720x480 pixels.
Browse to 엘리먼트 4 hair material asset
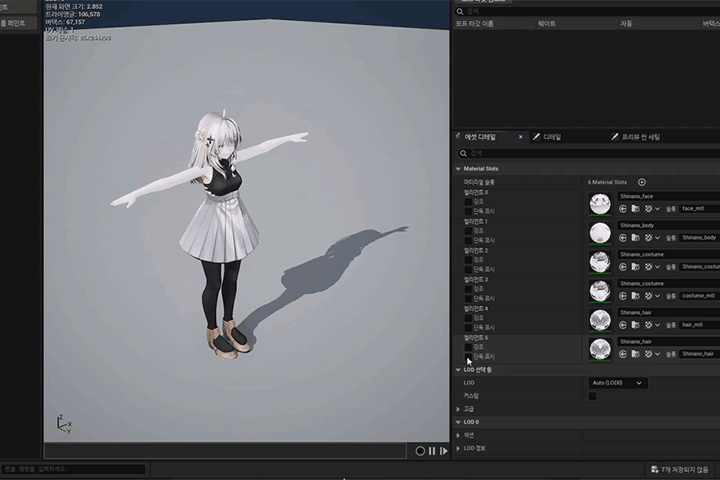point(636,325)
